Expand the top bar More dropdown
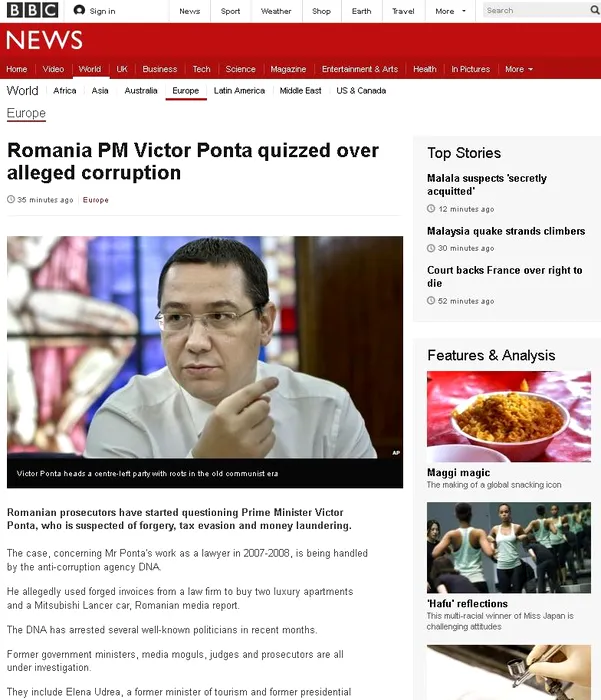This screenshot has width=601, height=700. [451, 11]
